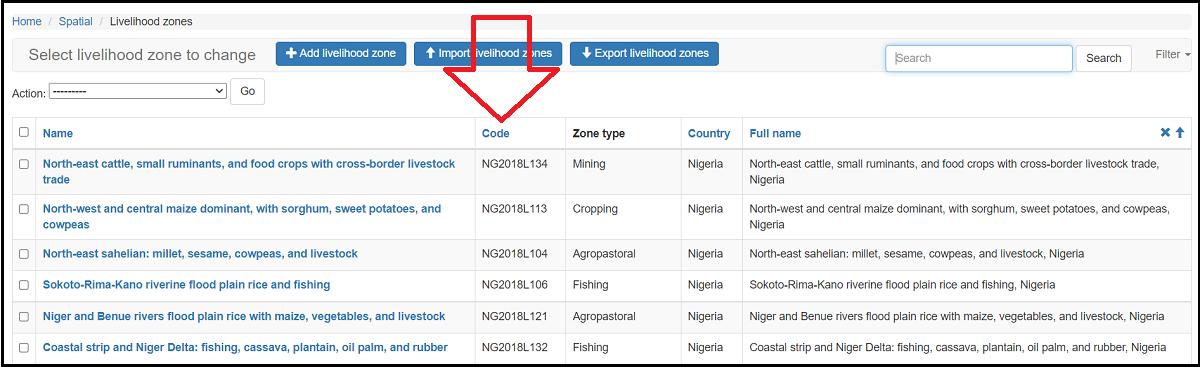The width and height of the screenshot is (1200, 367).
Task: Sort by the Country column header
Action: pos(709,133)
